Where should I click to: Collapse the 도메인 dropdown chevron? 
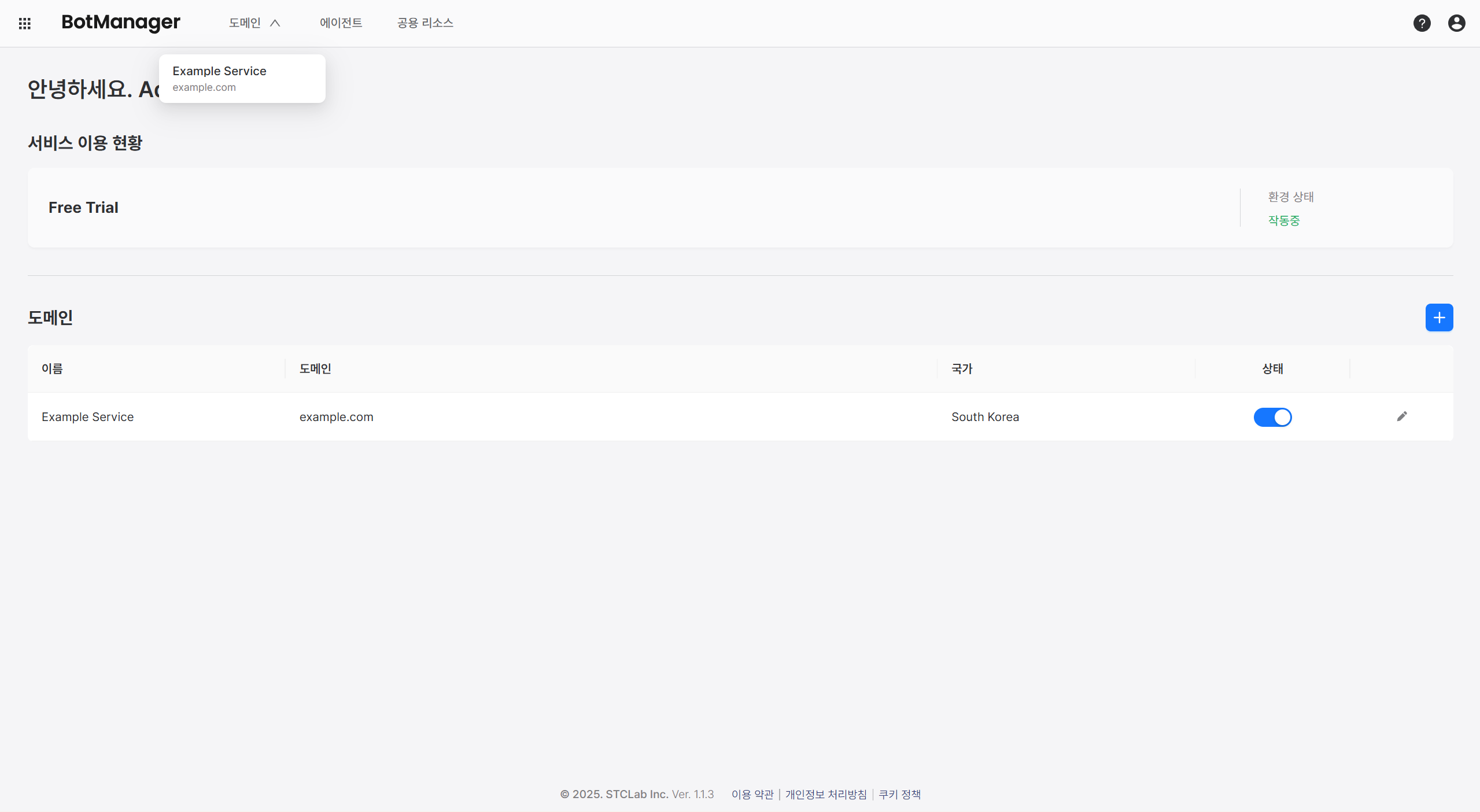(x=276, y=23)
